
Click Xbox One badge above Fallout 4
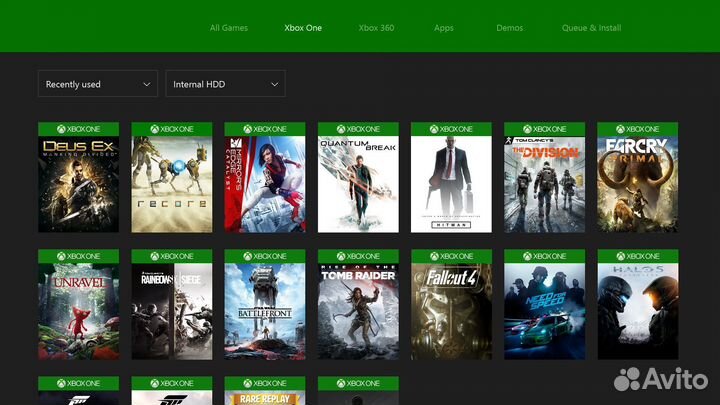click(451, 256)
